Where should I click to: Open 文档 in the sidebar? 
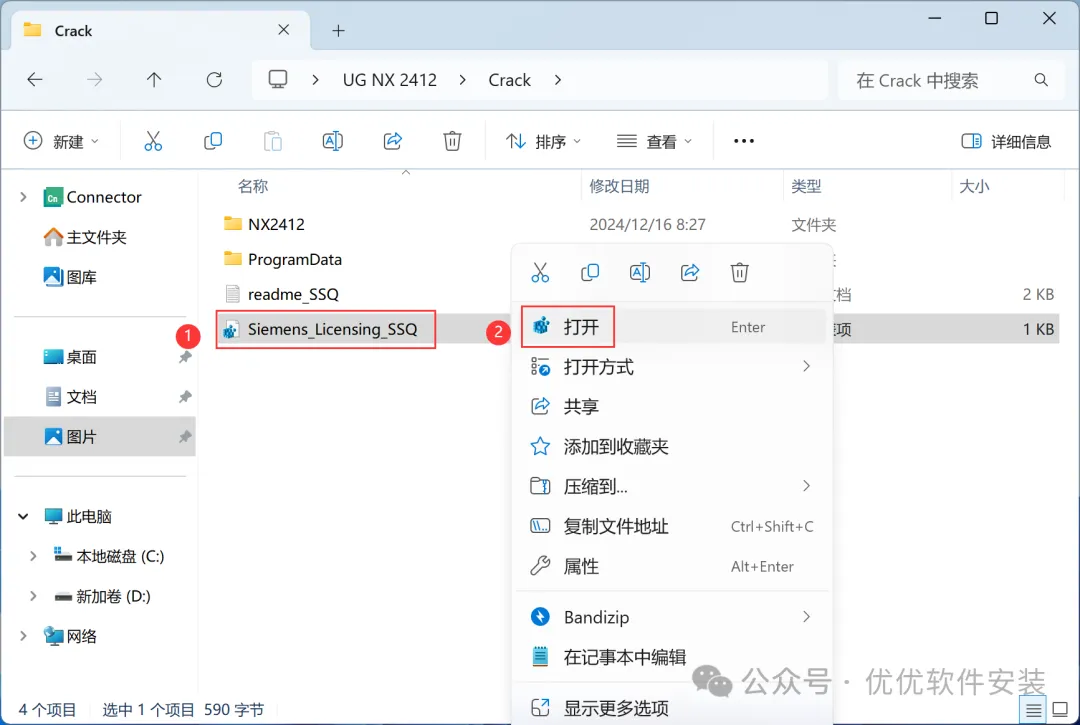70,397
